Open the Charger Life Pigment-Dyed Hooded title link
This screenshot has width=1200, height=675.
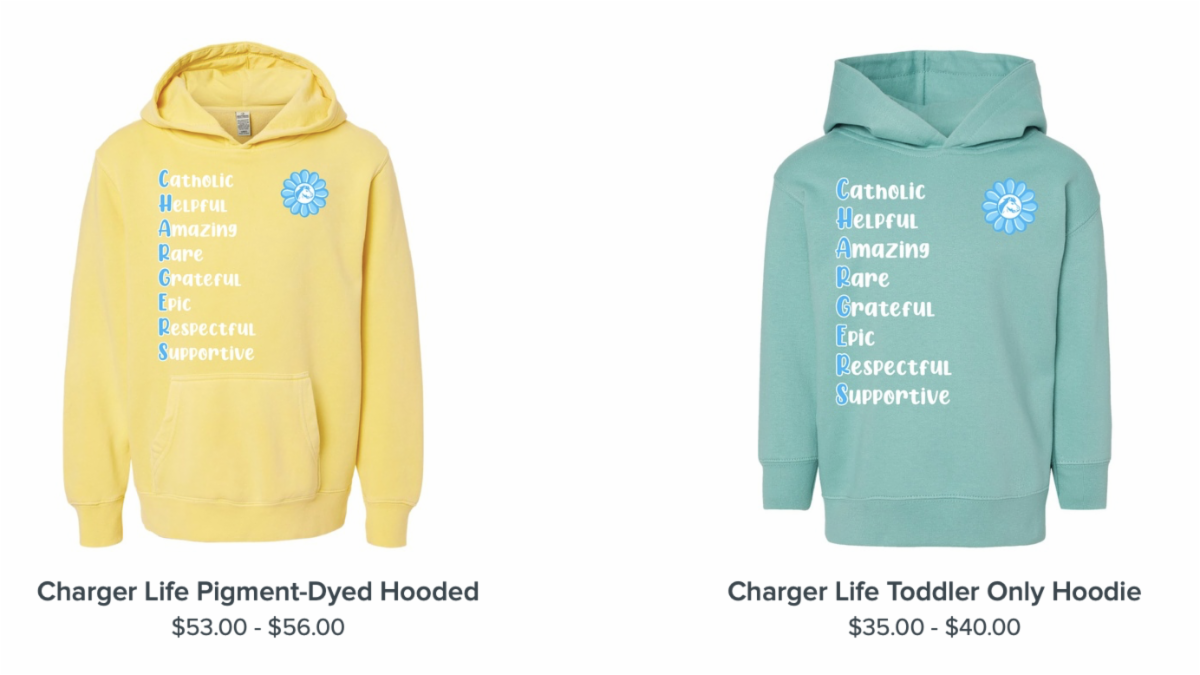[x=258, y=591]
